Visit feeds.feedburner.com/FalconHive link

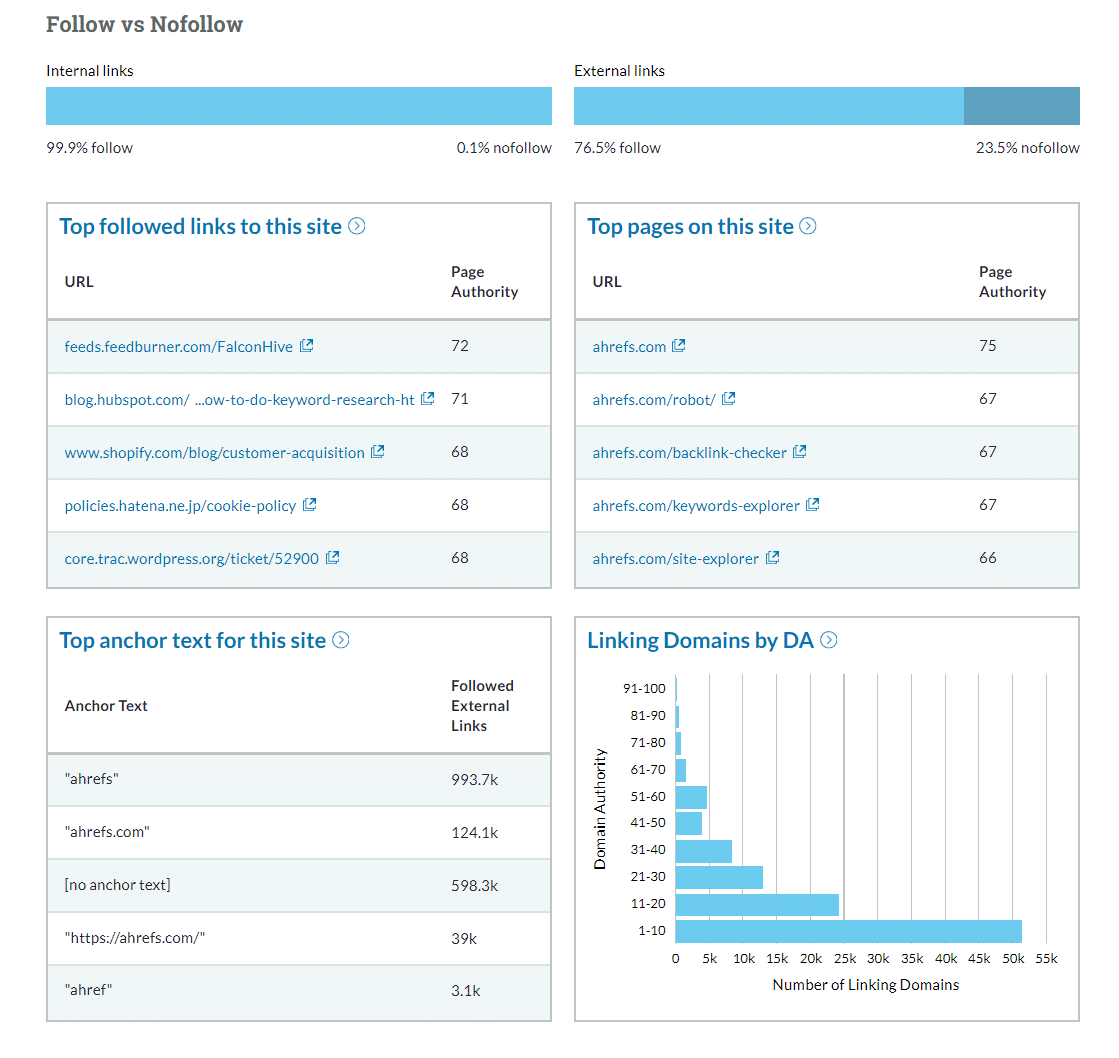[178, 347]
